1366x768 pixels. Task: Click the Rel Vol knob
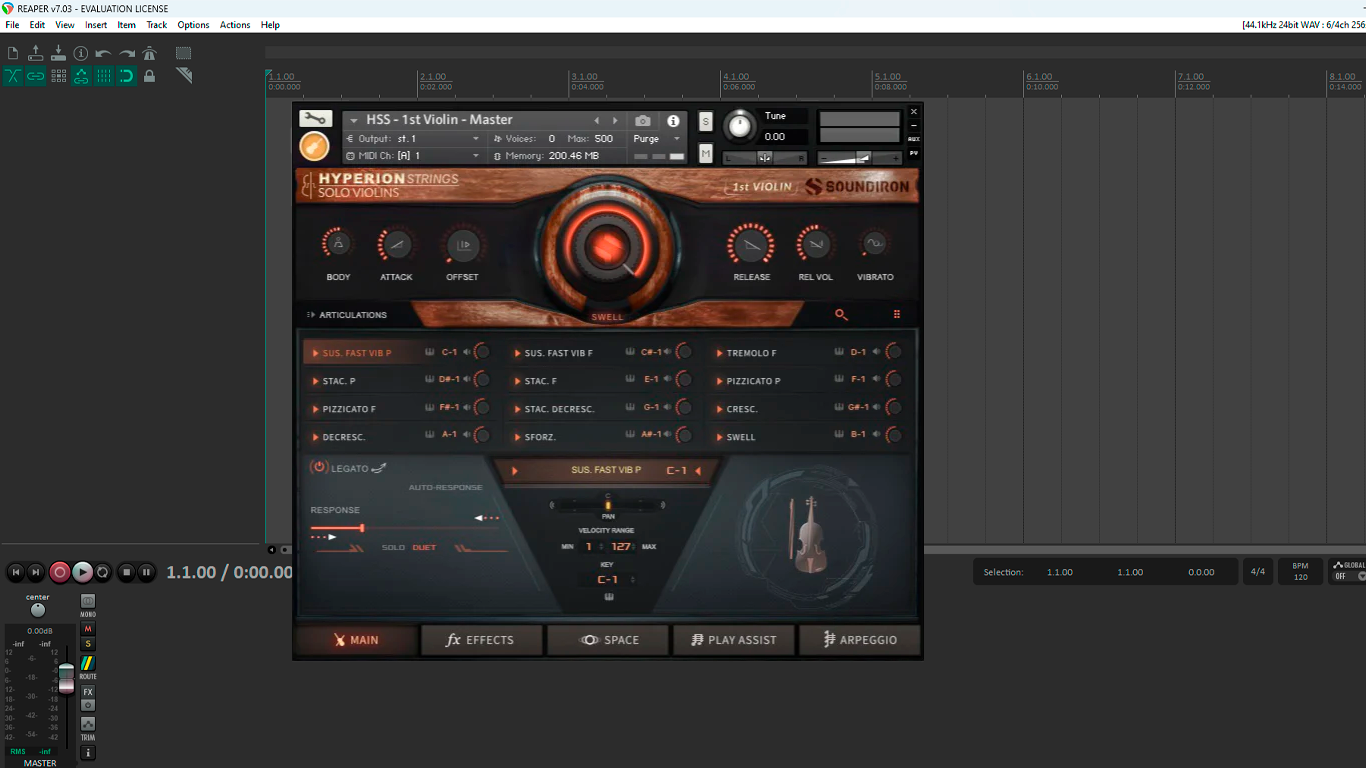815,244
